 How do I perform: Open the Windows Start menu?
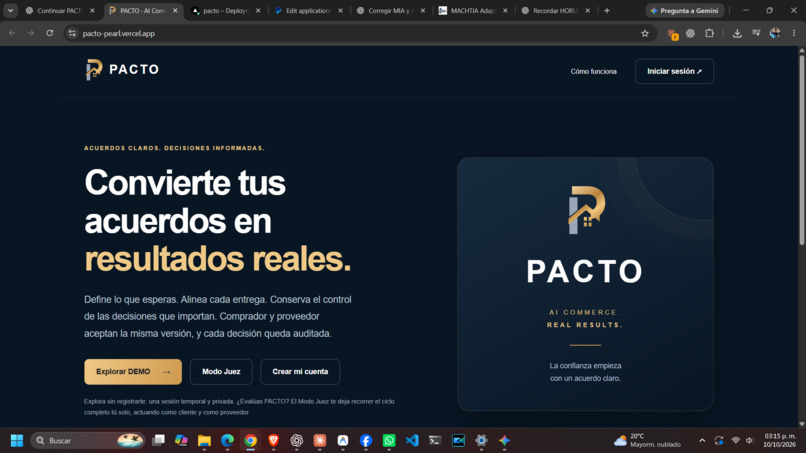click(17, 441)
